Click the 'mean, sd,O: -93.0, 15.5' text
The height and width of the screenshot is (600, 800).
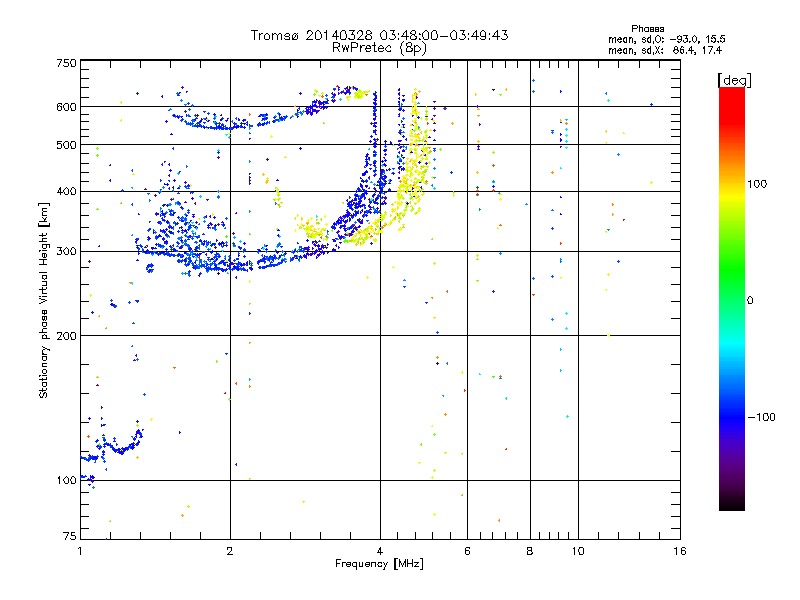tap(666, 39)
